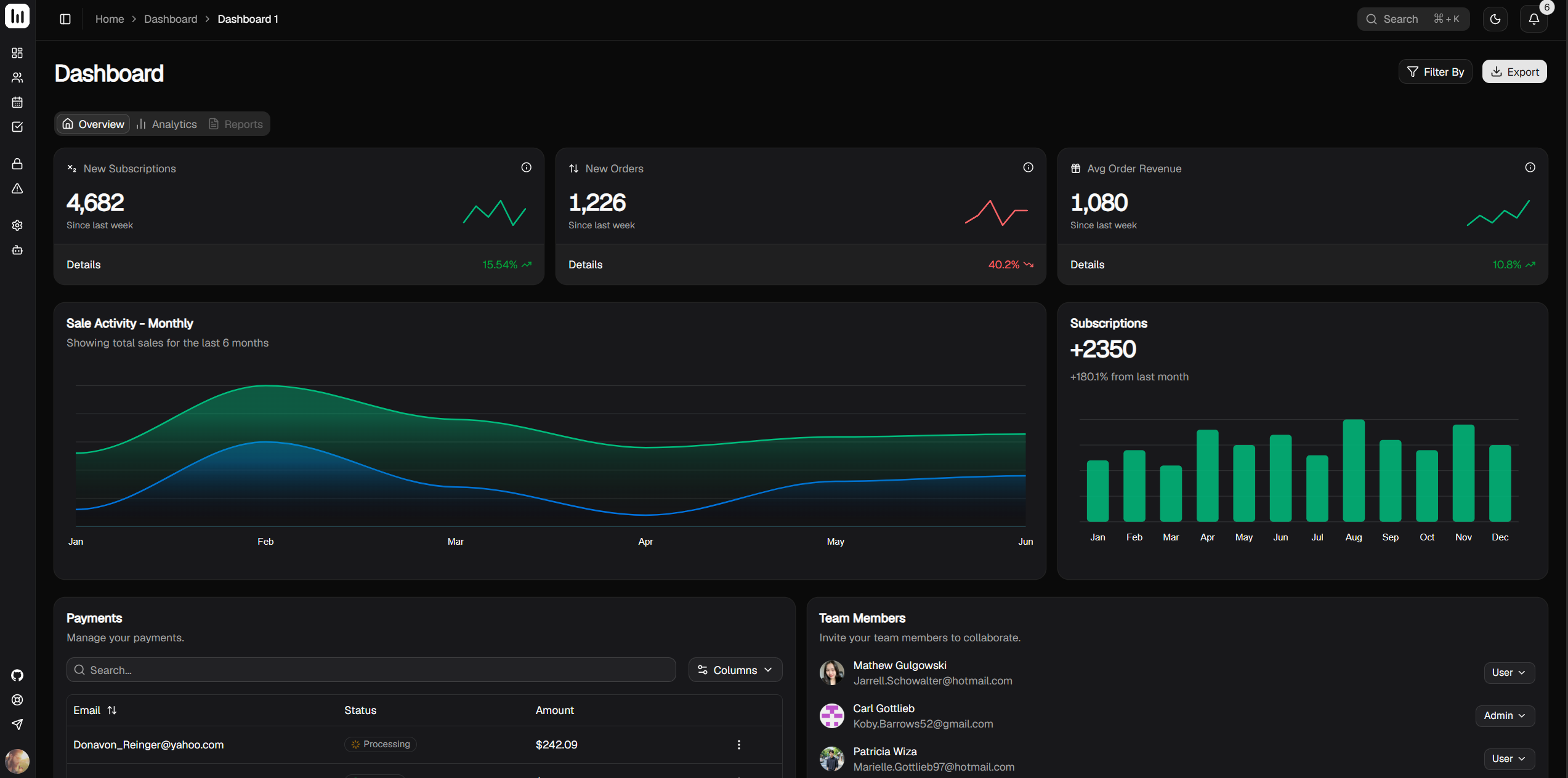Viewport: 1568px width, 778px height.
Task: Click the Processing status badge
Action: point(381,744)
